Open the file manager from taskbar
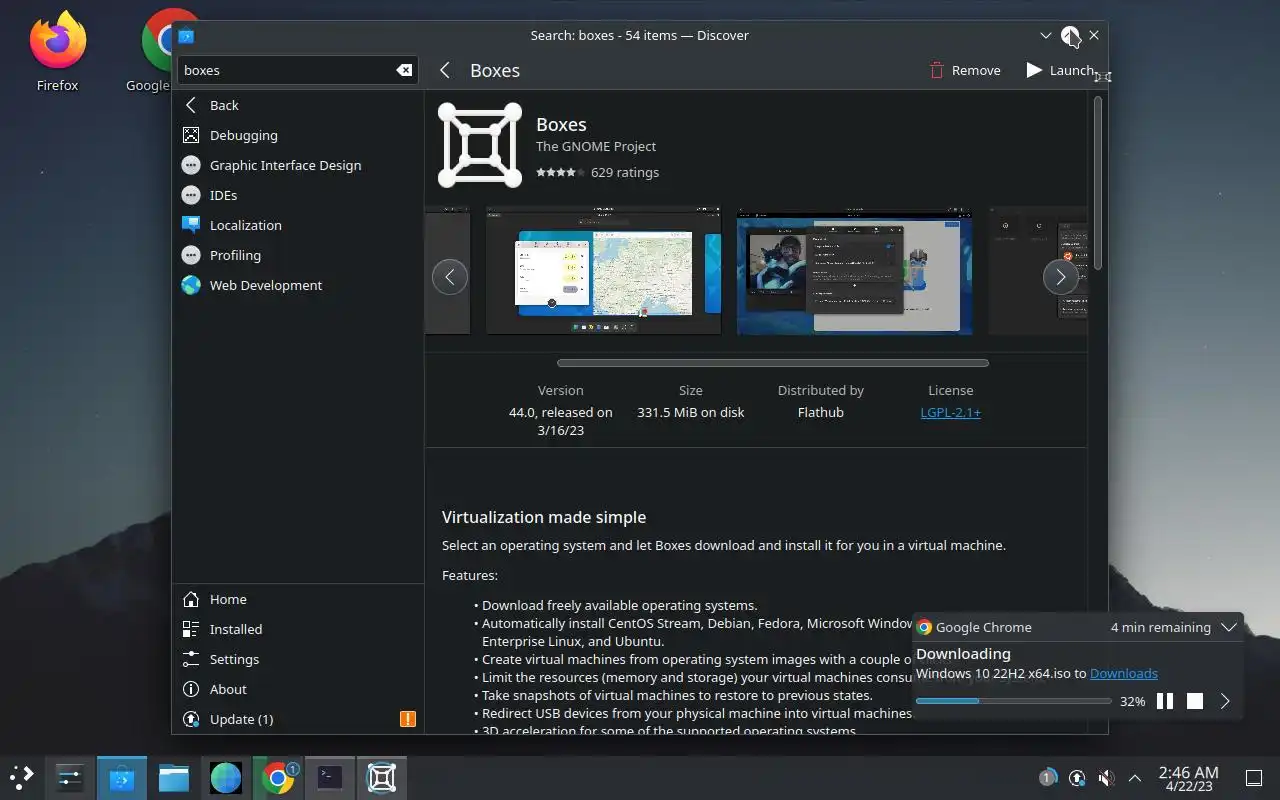The image size is (1280, 800). pyautogui.click(x=174, y=777)
